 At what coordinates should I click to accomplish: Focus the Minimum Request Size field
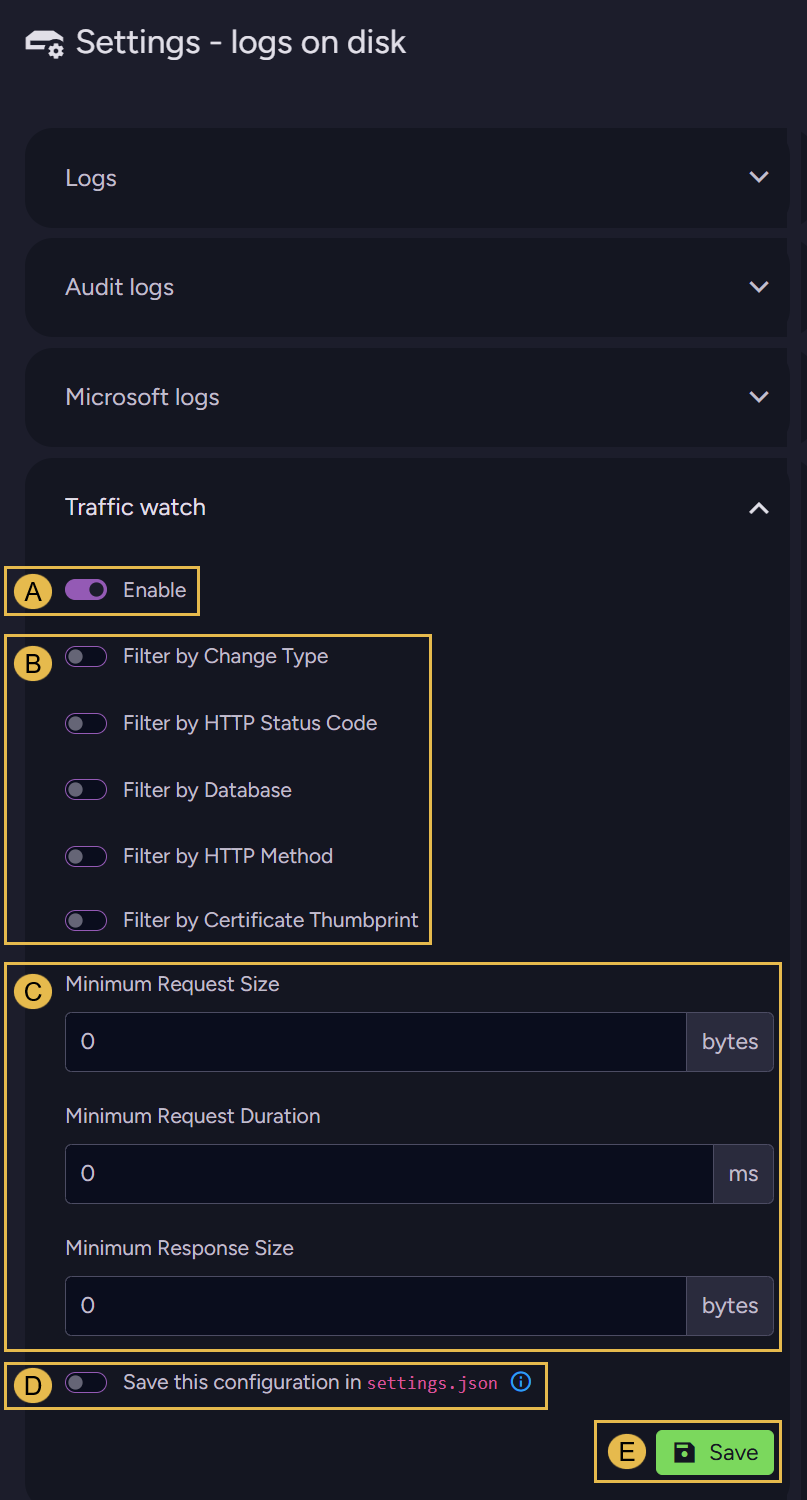click(376, 1042)
